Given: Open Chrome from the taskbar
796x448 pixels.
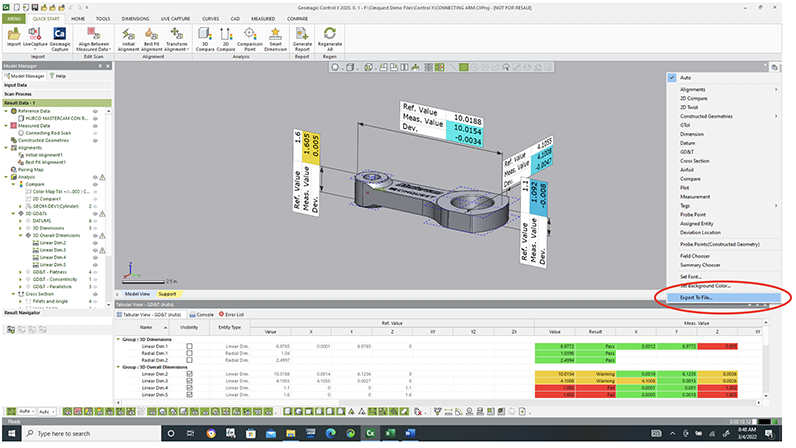Looking at the screenshot, I should point(211,433).
